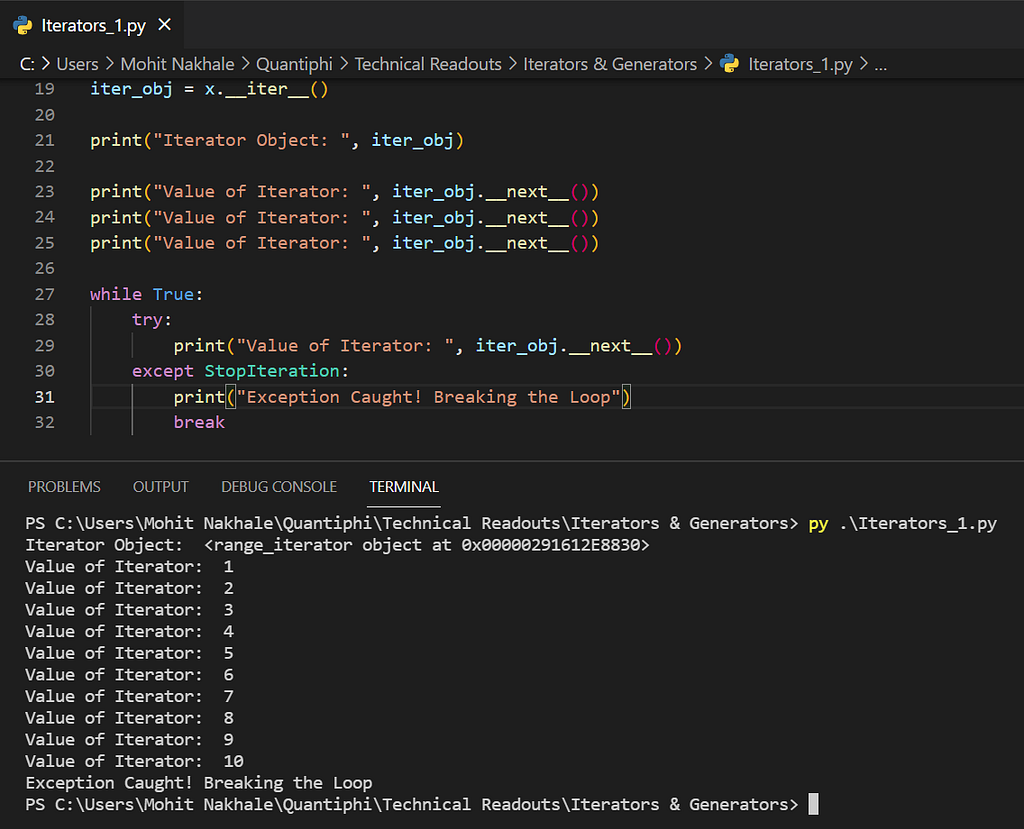Open the Iterators_1.py breadcrumb file segment

(800, 64)
